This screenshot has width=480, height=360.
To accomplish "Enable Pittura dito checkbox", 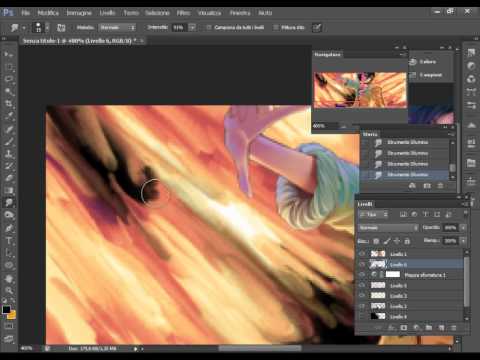I will pos(276,28).
